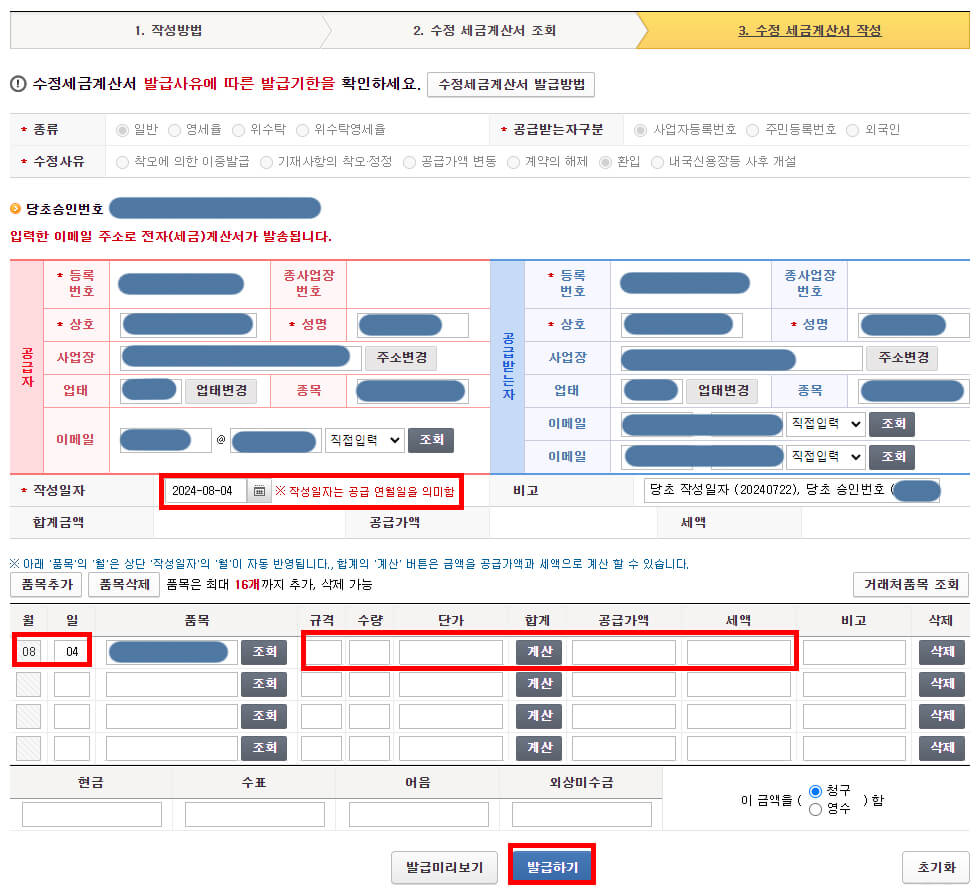Viewport: 980px width, 888px height.
Task: Change supplier address via 주소변경
Action: [400, 357]
